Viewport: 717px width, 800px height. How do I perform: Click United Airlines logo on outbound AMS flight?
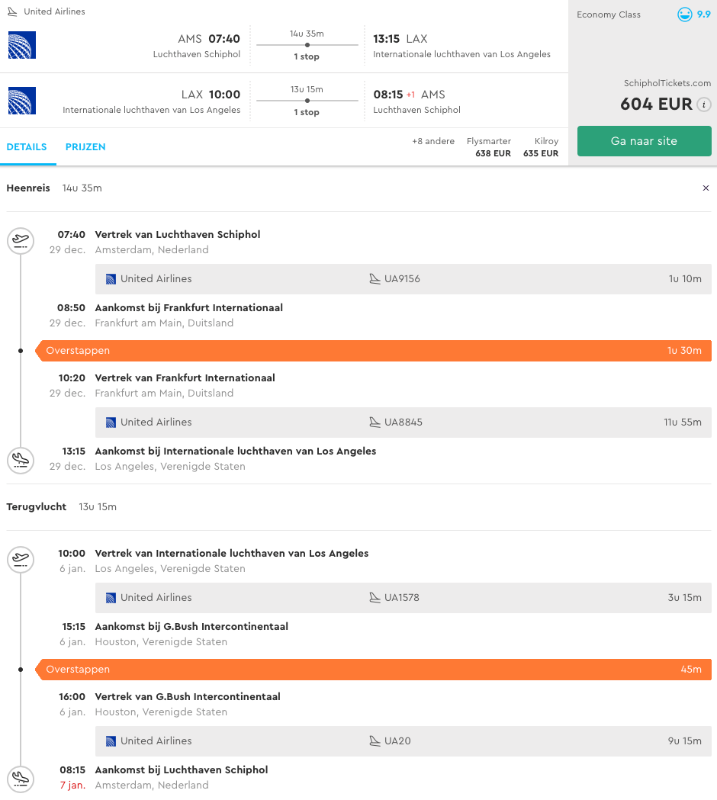click(x=22, y=46)
